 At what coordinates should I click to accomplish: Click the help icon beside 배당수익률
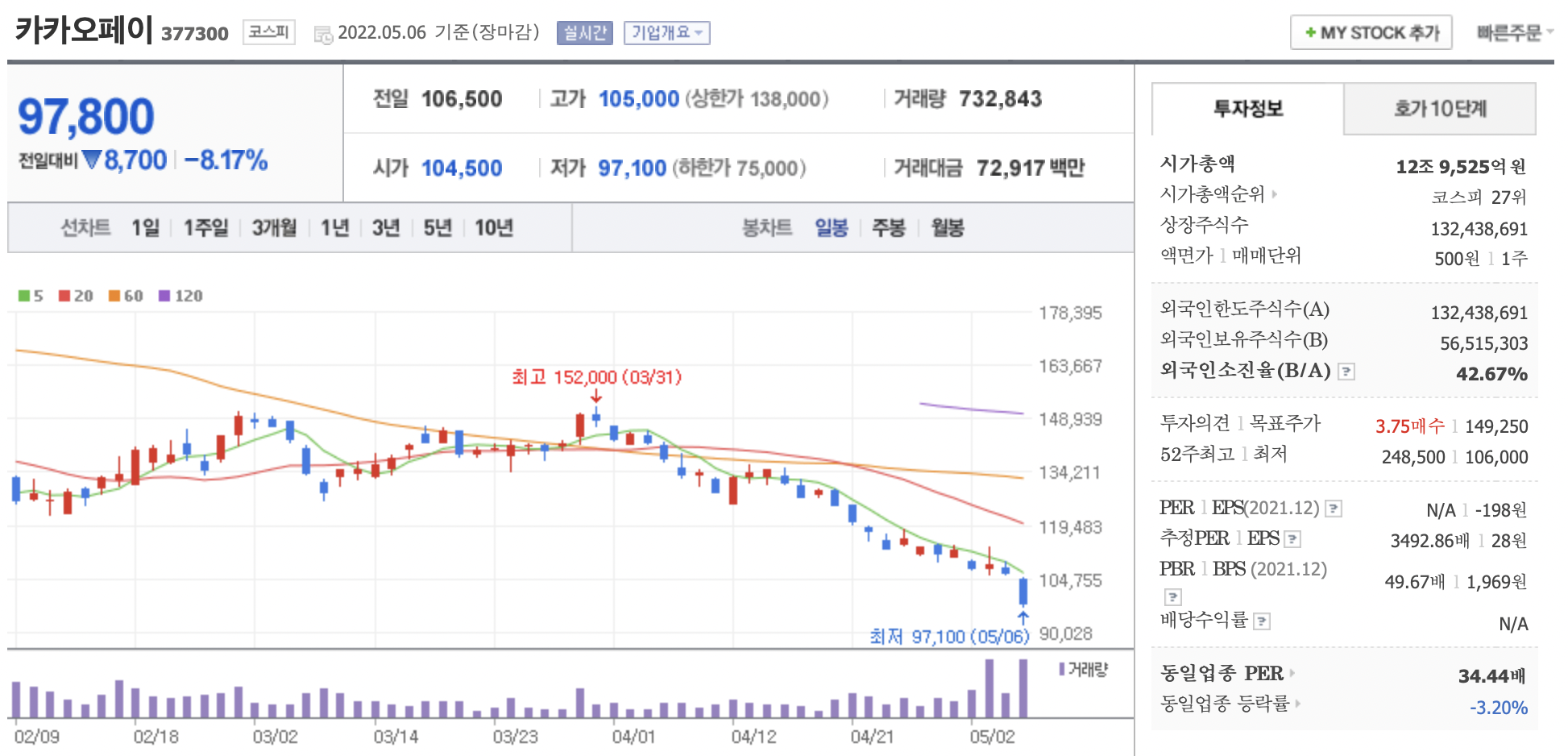1263,621
